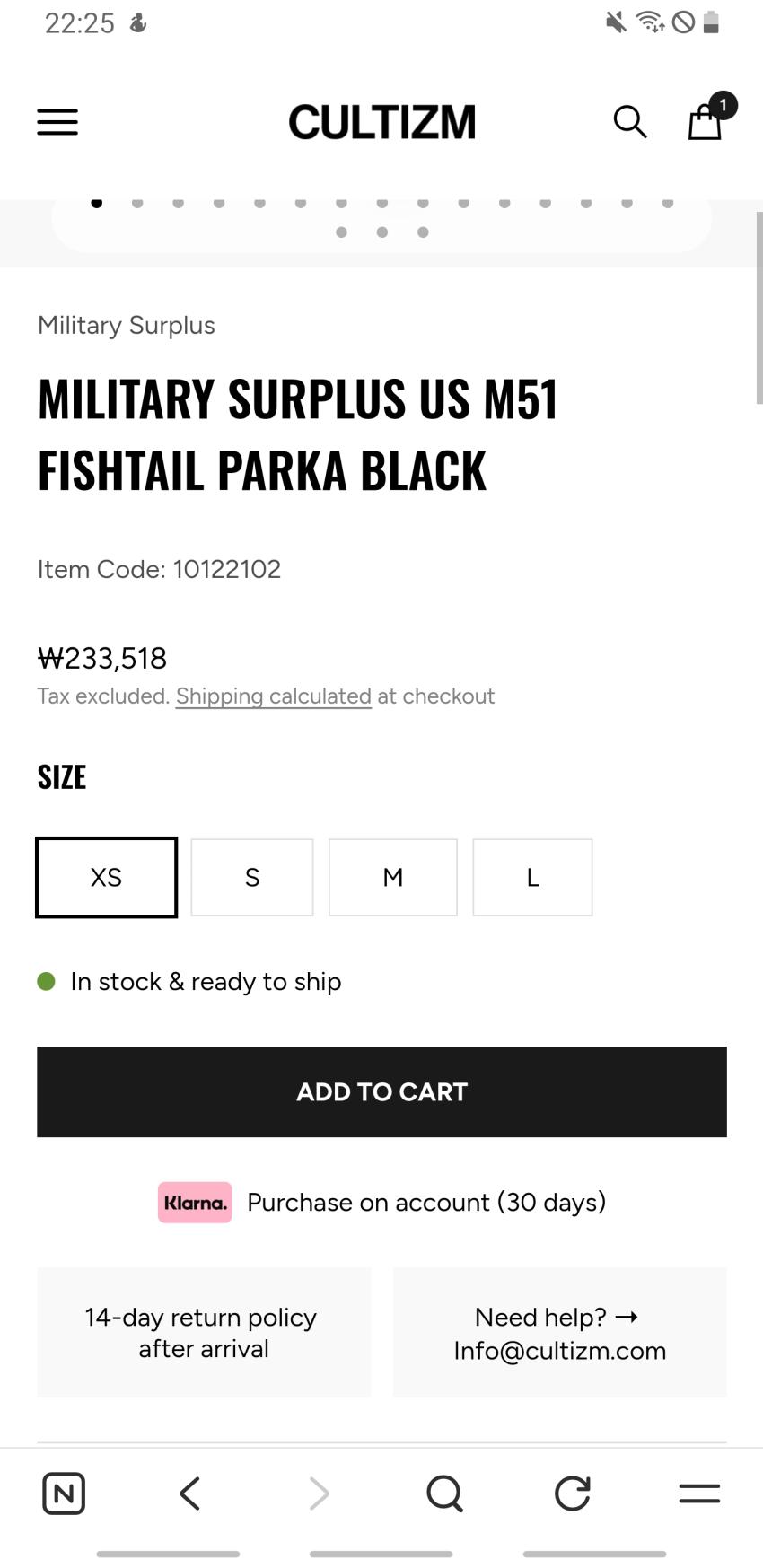Select size XS
The height and width of the screenshot is (1568, 763).
point(106,877)
